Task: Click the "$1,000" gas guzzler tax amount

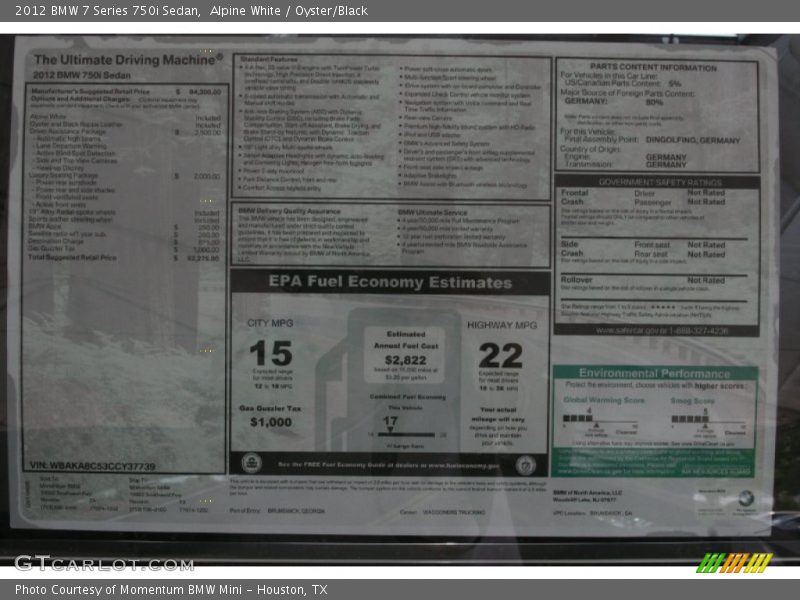Action: (271, 422)
